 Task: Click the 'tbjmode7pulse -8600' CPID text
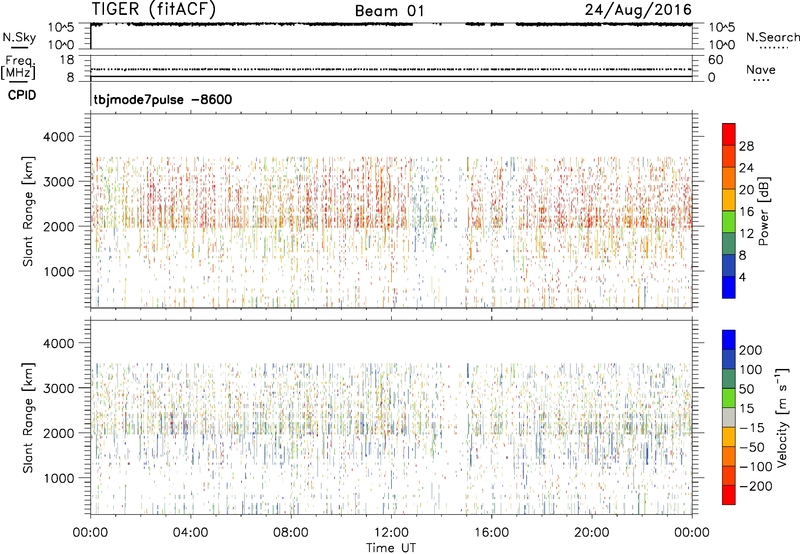163,99
